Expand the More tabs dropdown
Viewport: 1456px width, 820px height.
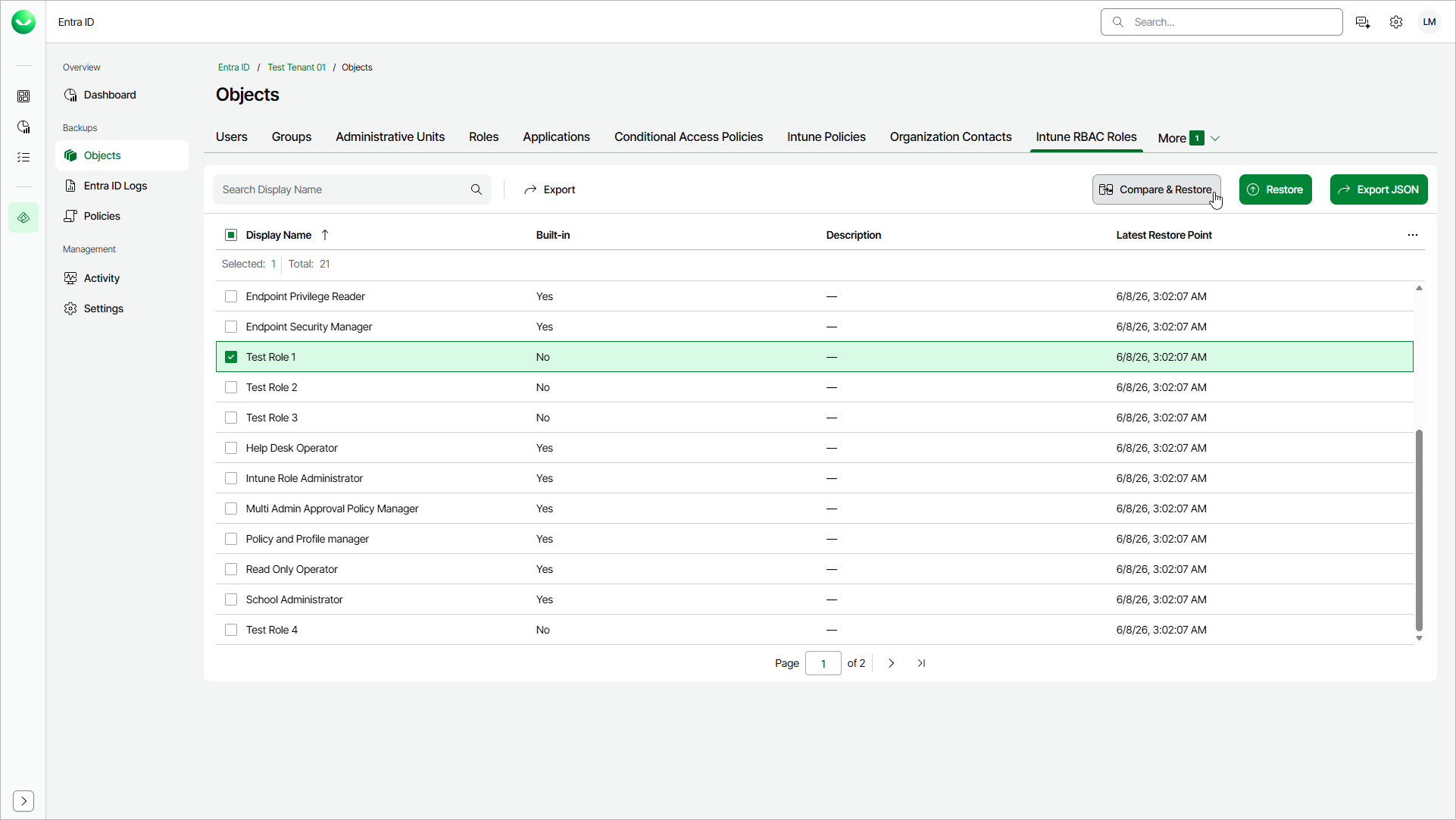pyautogui.click(x=1189, y=138)
